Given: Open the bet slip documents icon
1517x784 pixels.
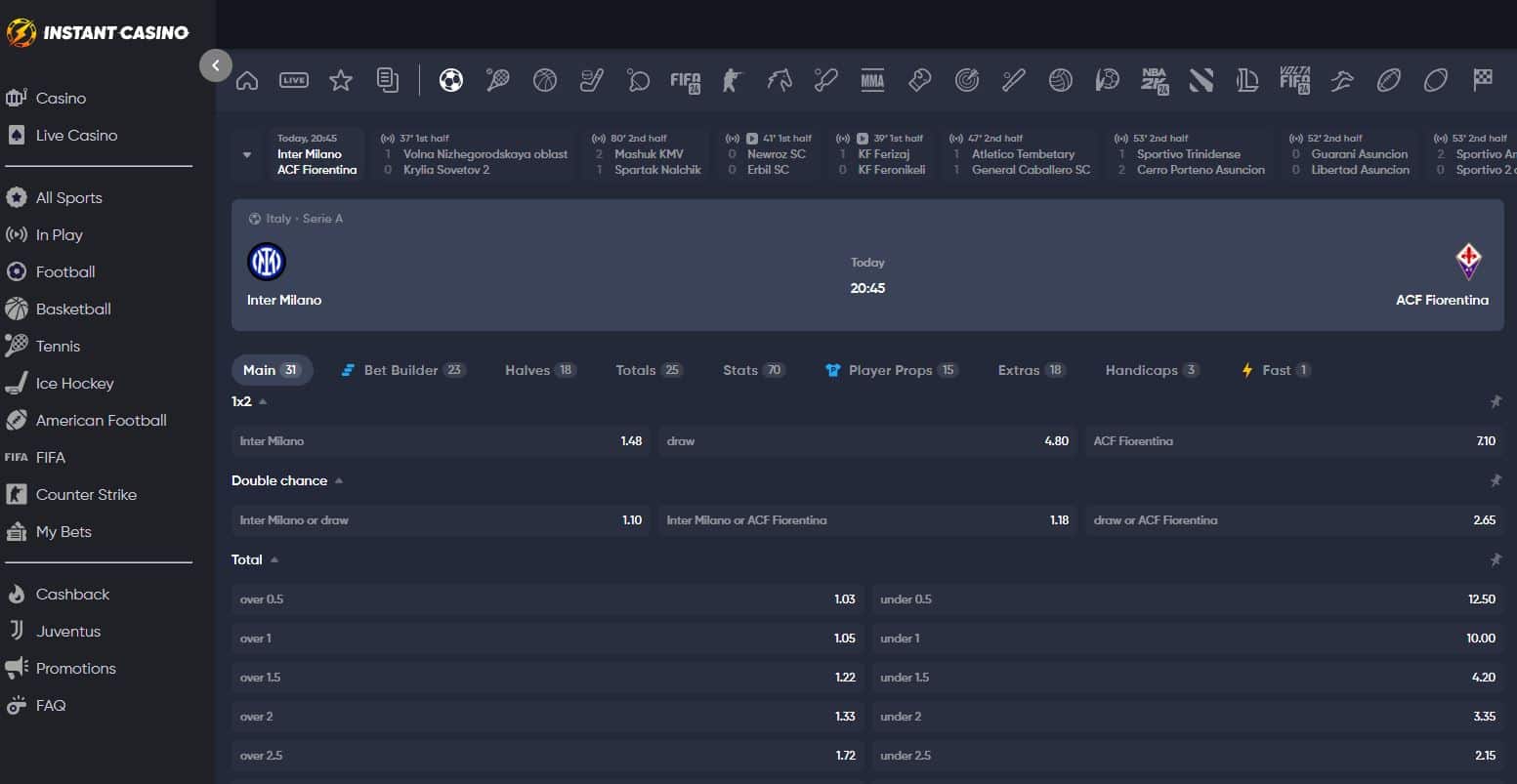Looking at the screenshot, I should tap(388, 81).
